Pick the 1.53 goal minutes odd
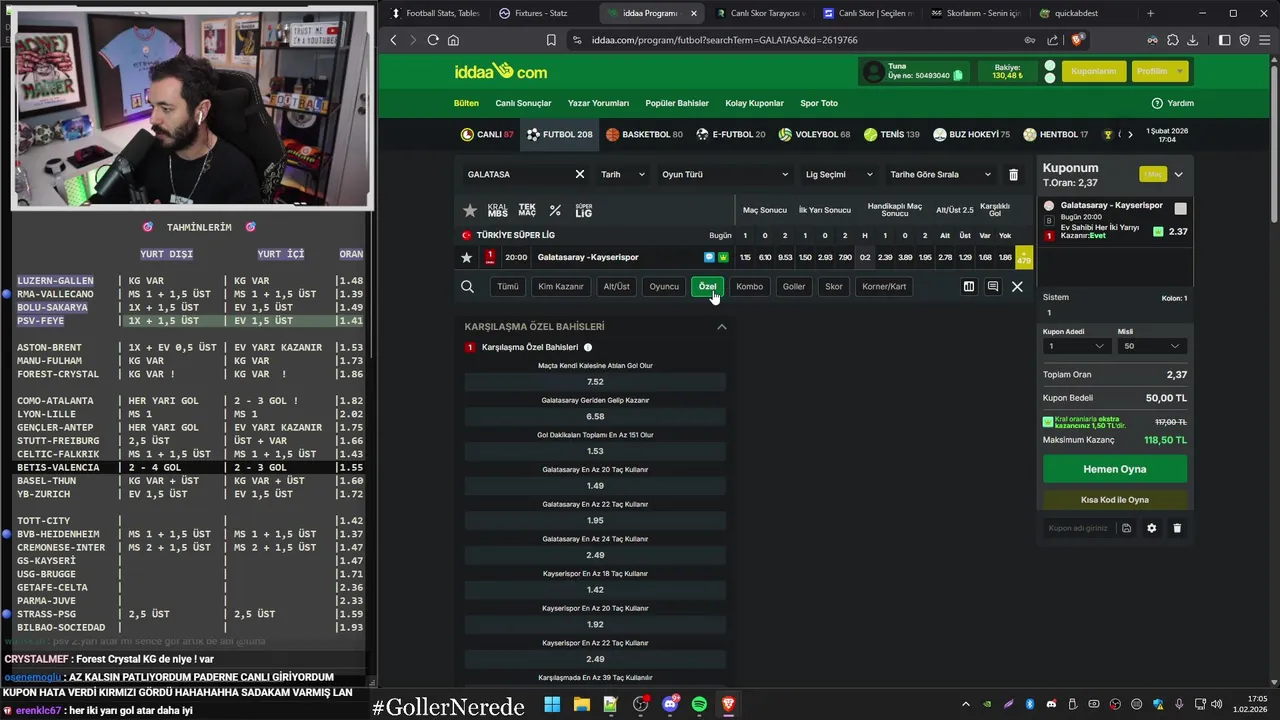Image resolution: width=1280 pixels, height=720 pixels. coord(595,451)
